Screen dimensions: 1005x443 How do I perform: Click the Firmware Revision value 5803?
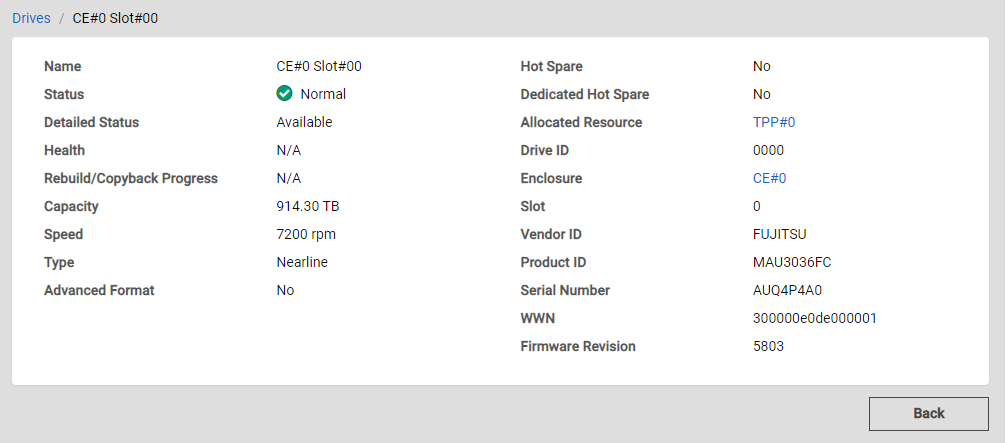[768, 346]
